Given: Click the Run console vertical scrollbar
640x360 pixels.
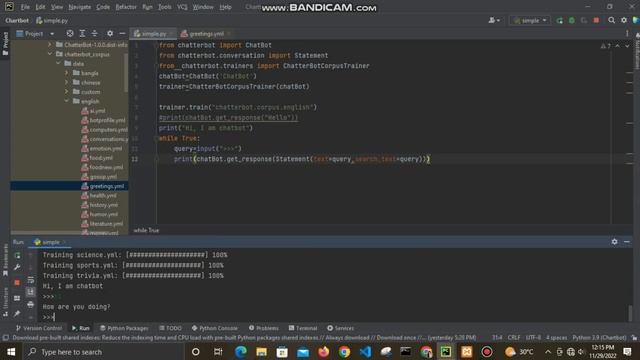Looking at the screenshot, I should pos(630,313).
